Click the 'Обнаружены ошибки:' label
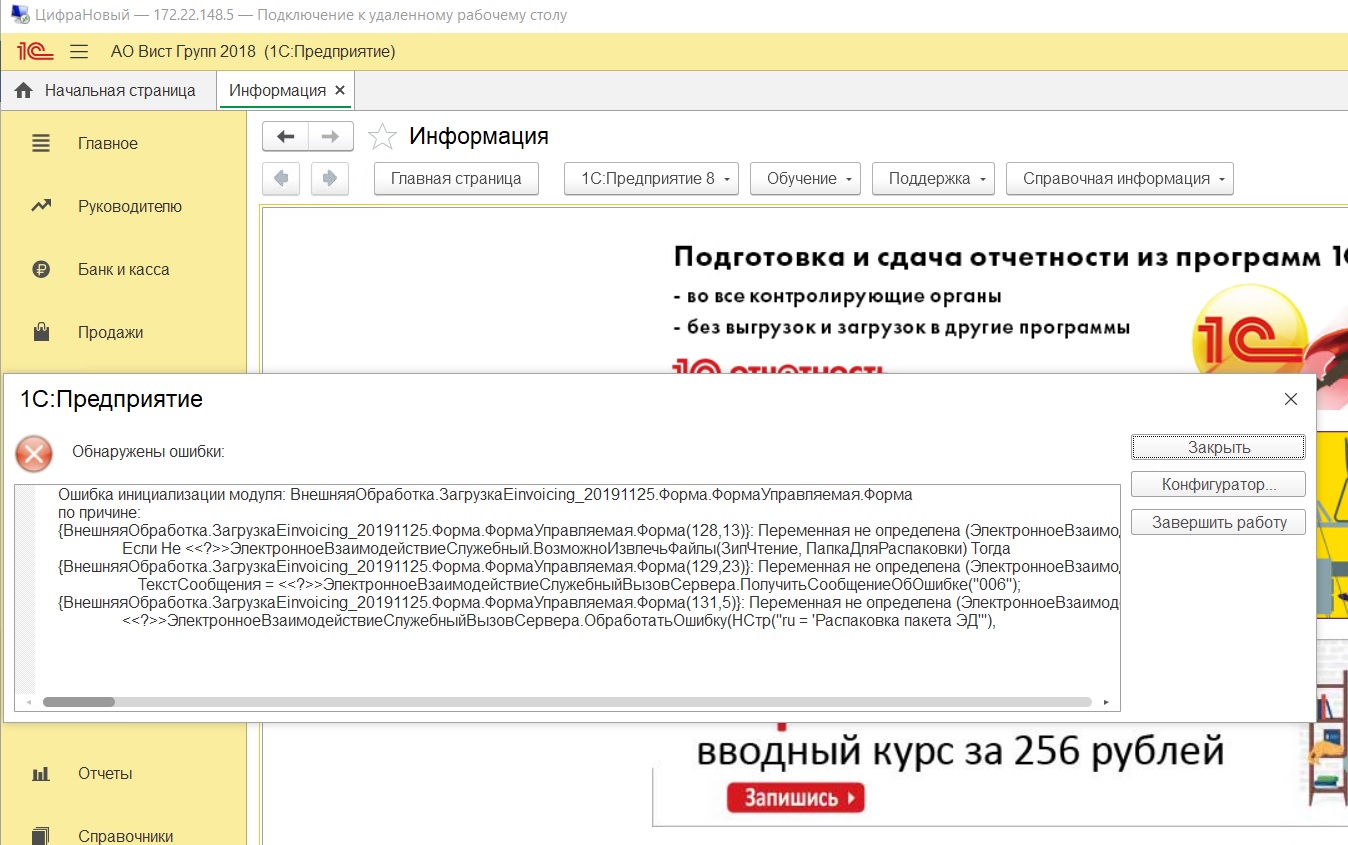 [148, 452]
